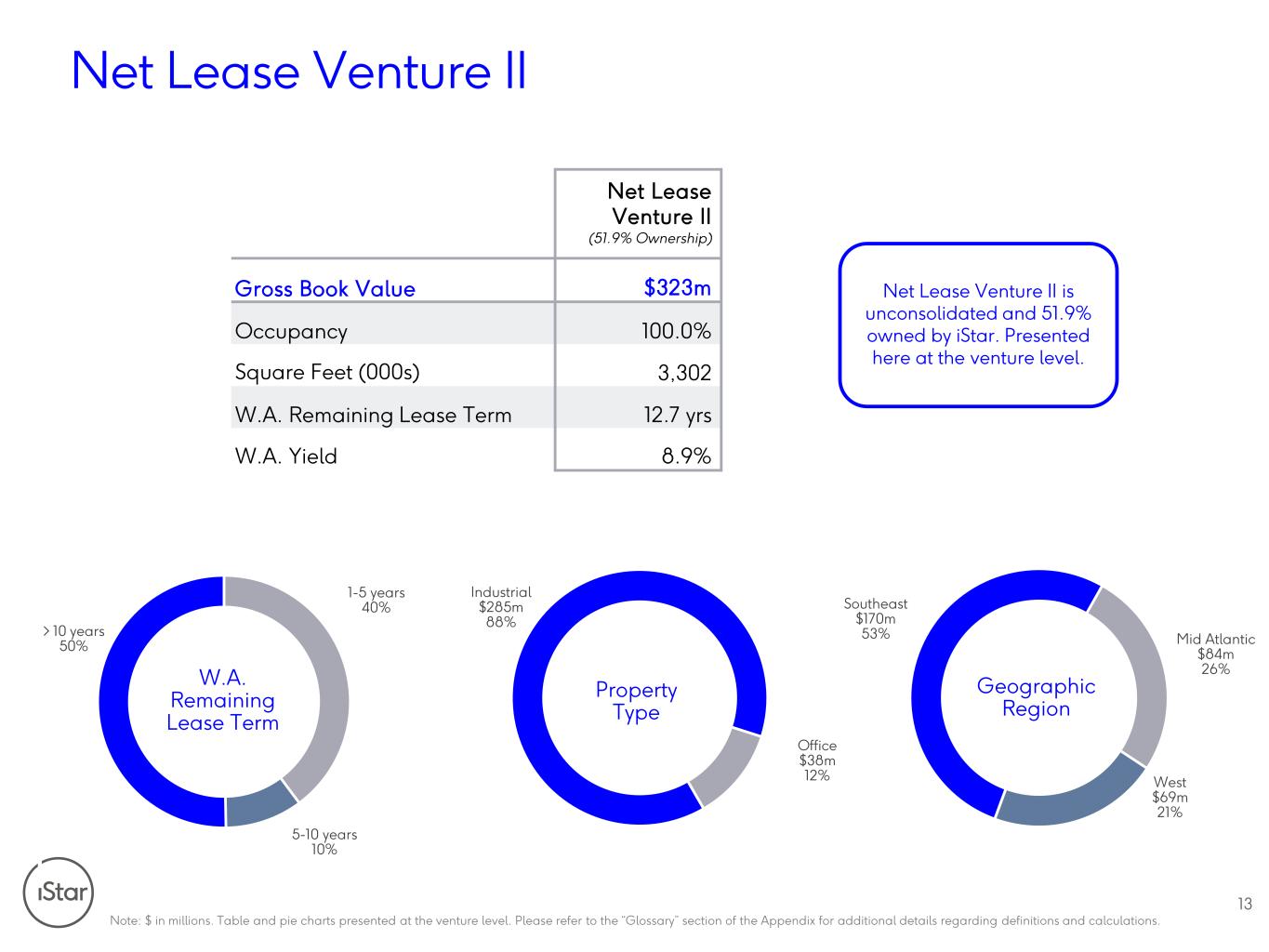
Task: Click the 'Net Lease Venture II' slide title
Action: pos(299,71)
